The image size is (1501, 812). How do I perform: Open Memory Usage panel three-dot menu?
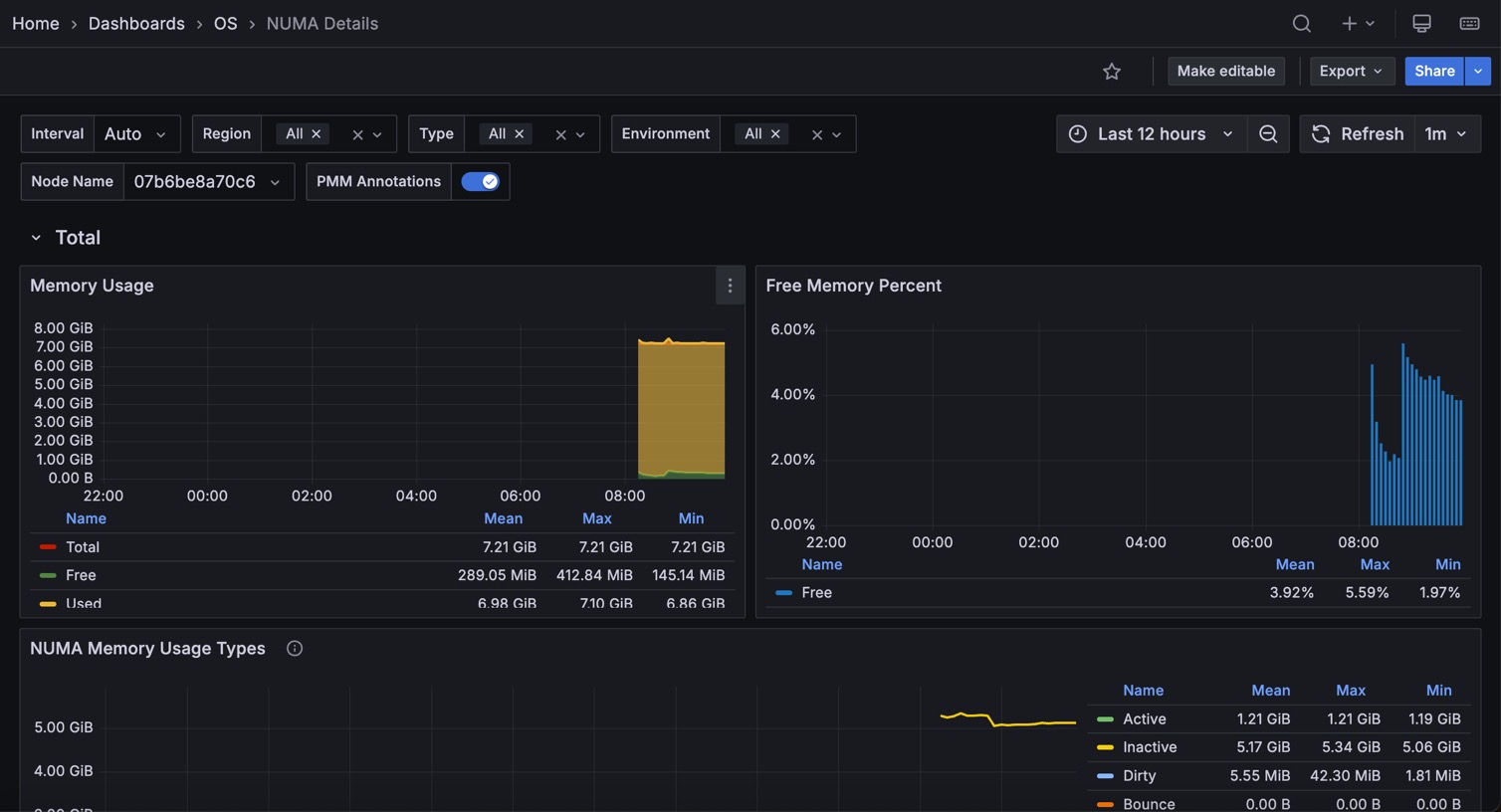click(x=730, y=286)
